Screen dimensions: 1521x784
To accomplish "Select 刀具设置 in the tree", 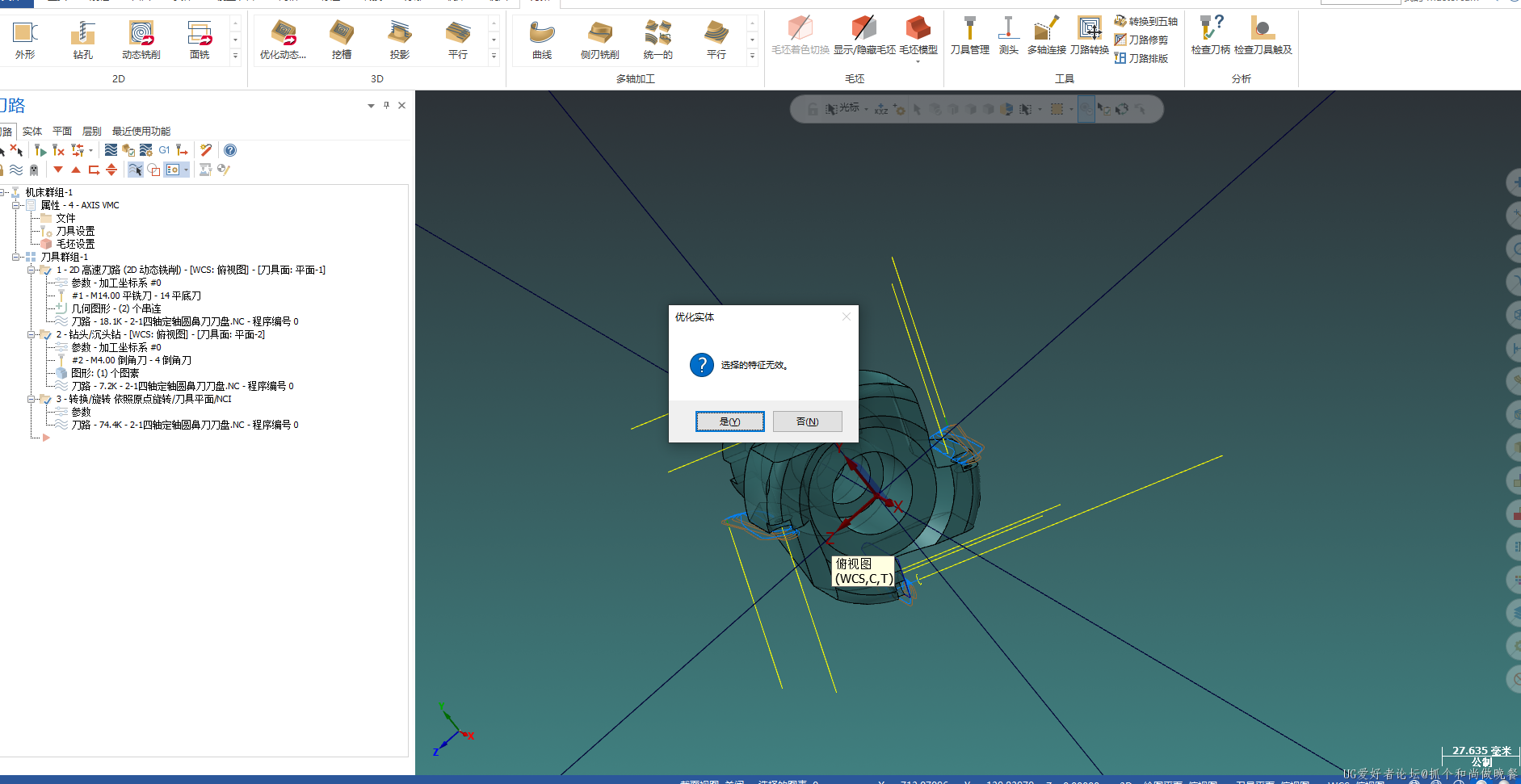I will pos(75,231).
